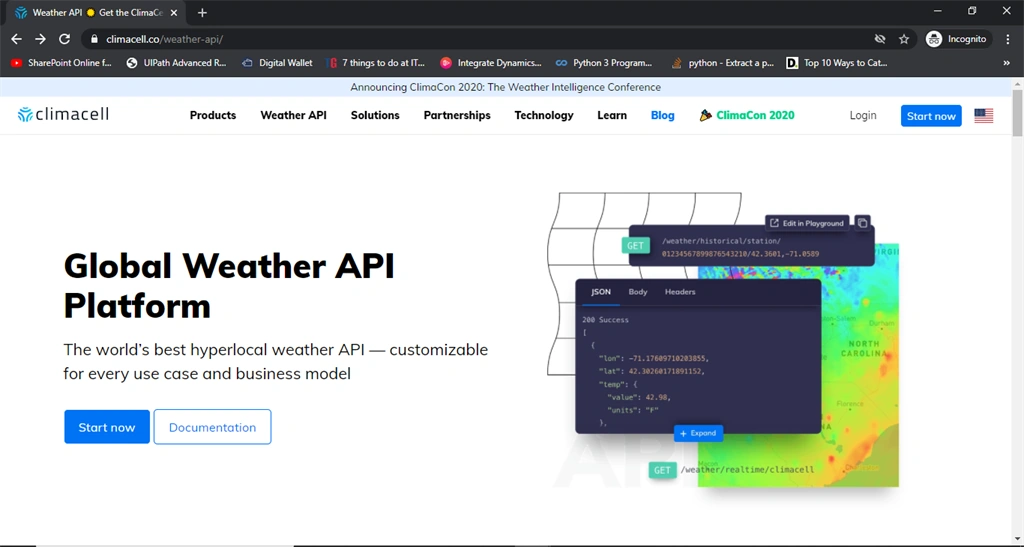Open the Incognito profile indicator
Screen dimensions: 1024x547
(x=957, y=39)
